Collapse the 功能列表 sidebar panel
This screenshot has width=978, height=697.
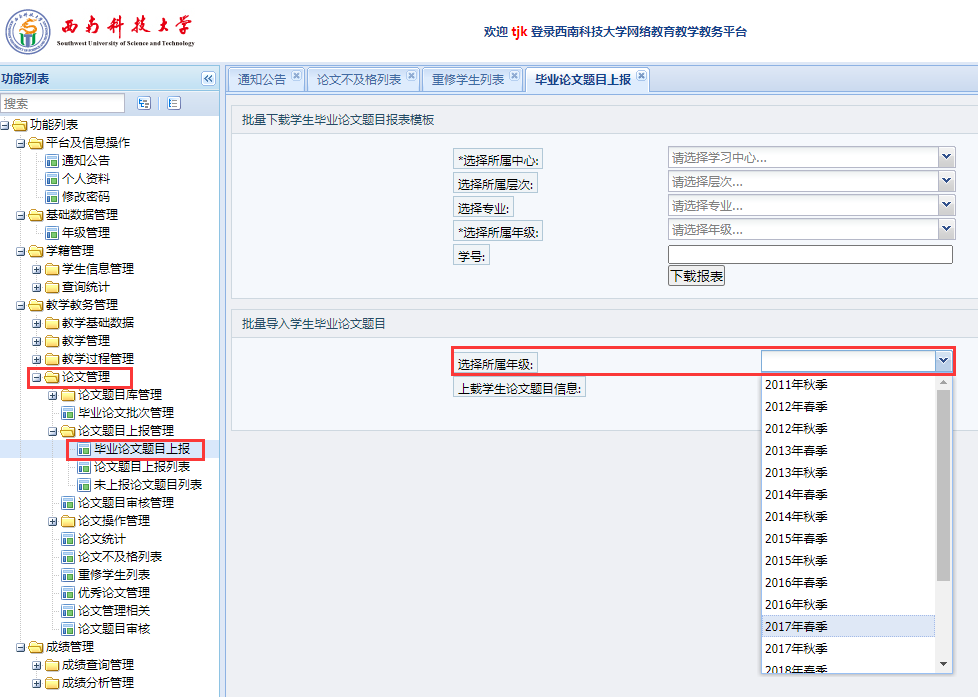208,79
